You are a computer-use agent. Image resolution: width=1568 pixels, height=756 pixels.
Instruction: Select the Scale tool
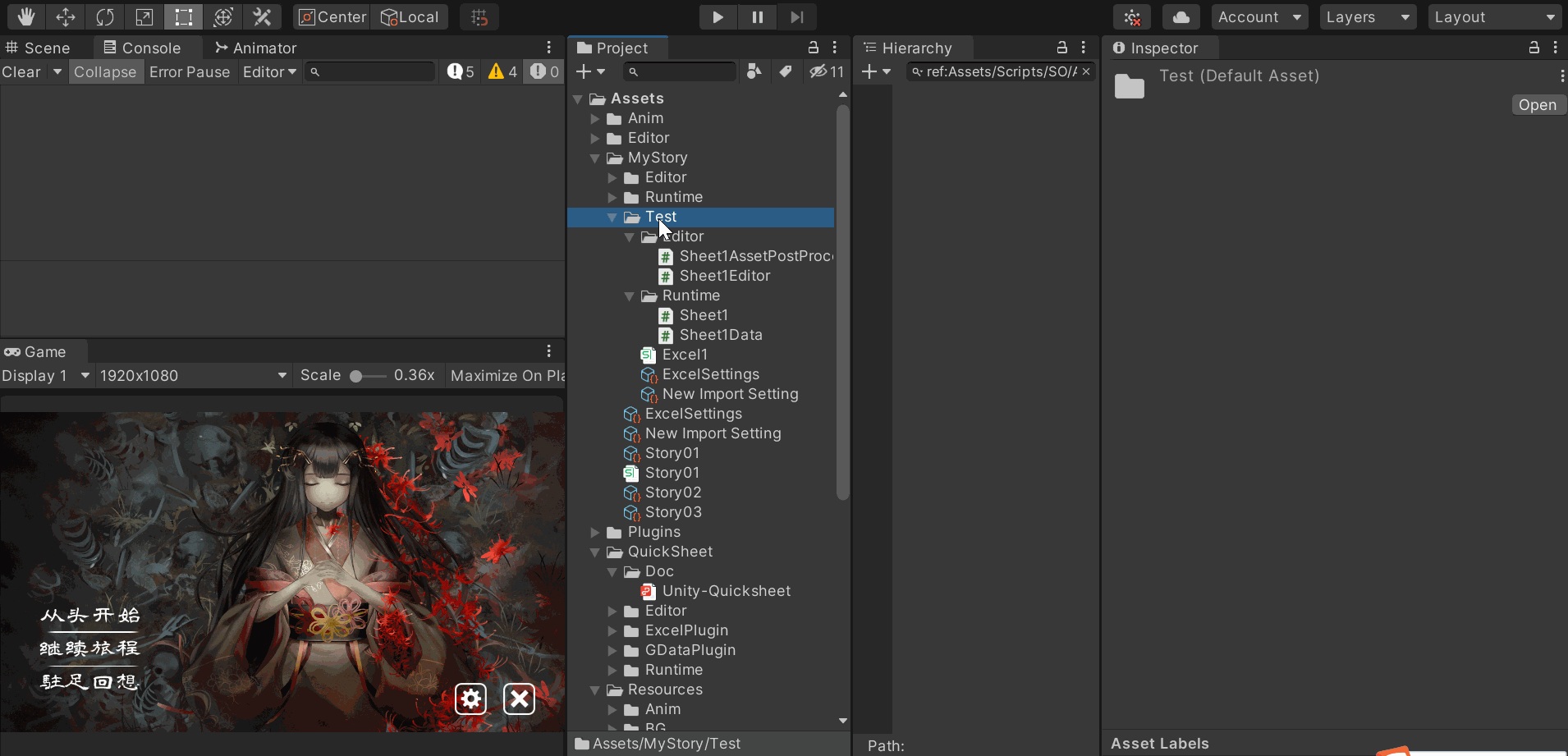point(144,16)
